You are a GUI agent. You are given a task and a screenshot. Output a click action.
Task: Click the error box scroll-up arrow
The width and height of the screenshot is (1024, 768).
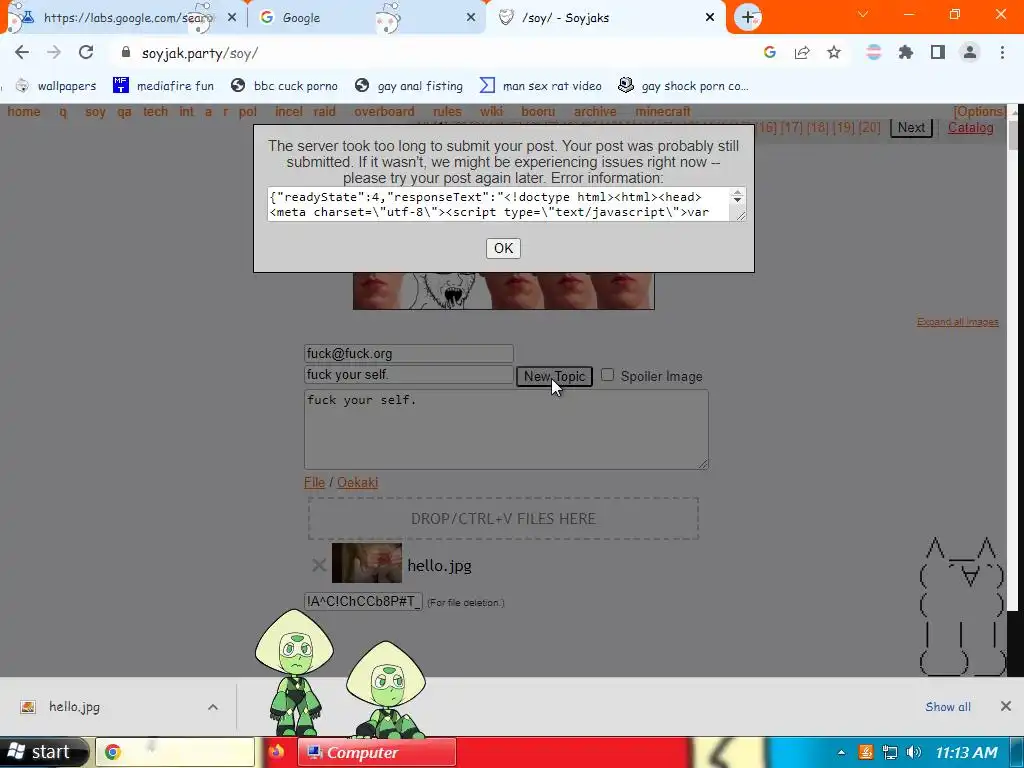pos(737,193)
